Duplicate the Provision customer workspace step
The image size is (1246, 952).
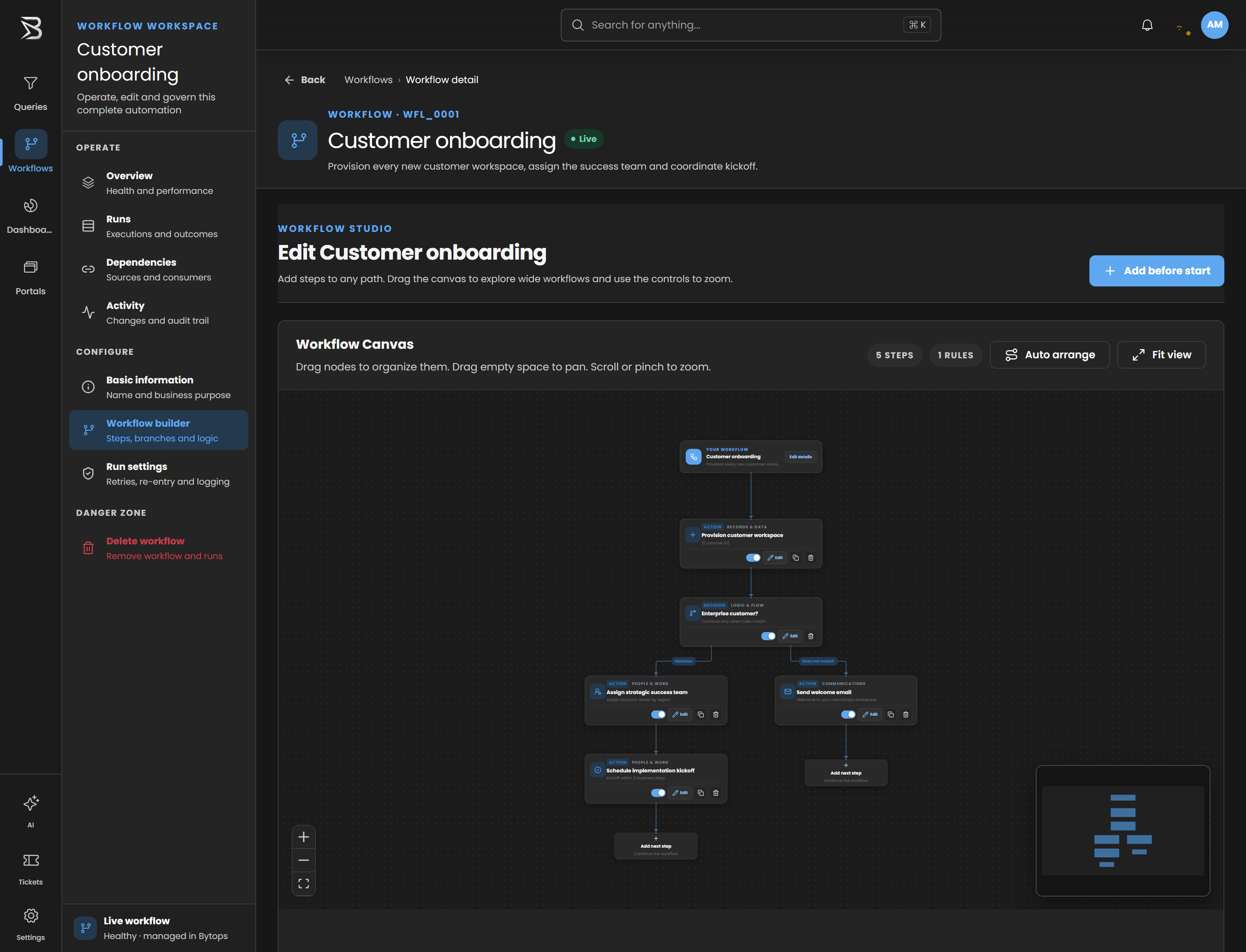(796, 558)
